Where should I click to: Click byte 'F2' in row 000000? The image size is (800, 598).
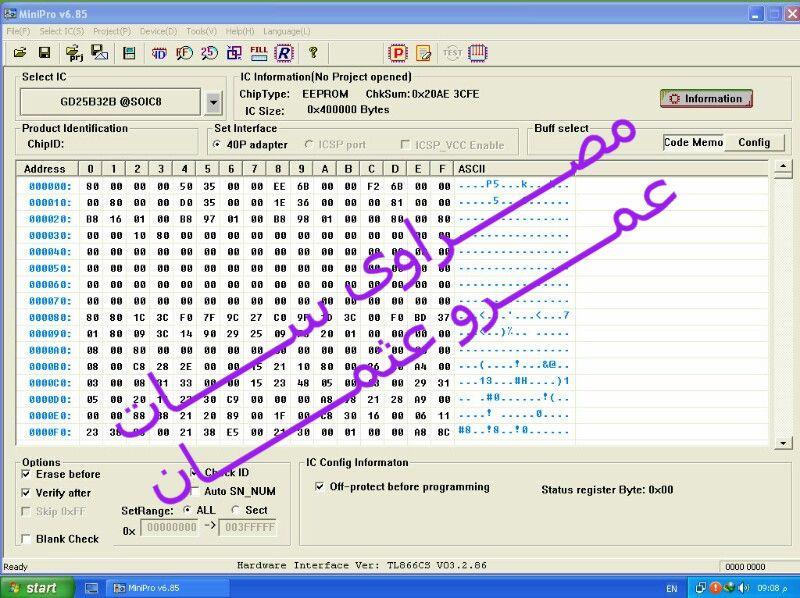pyautogui.click(x=373, y=187)
